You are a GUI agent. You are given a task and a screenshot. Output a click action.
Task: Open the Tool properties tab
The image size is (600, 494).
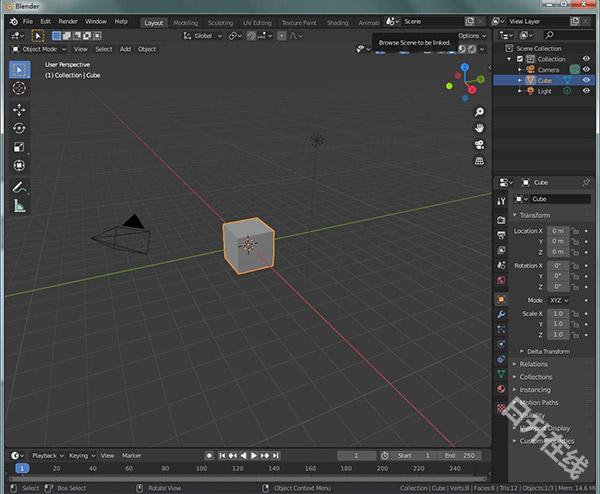[501, 201]
